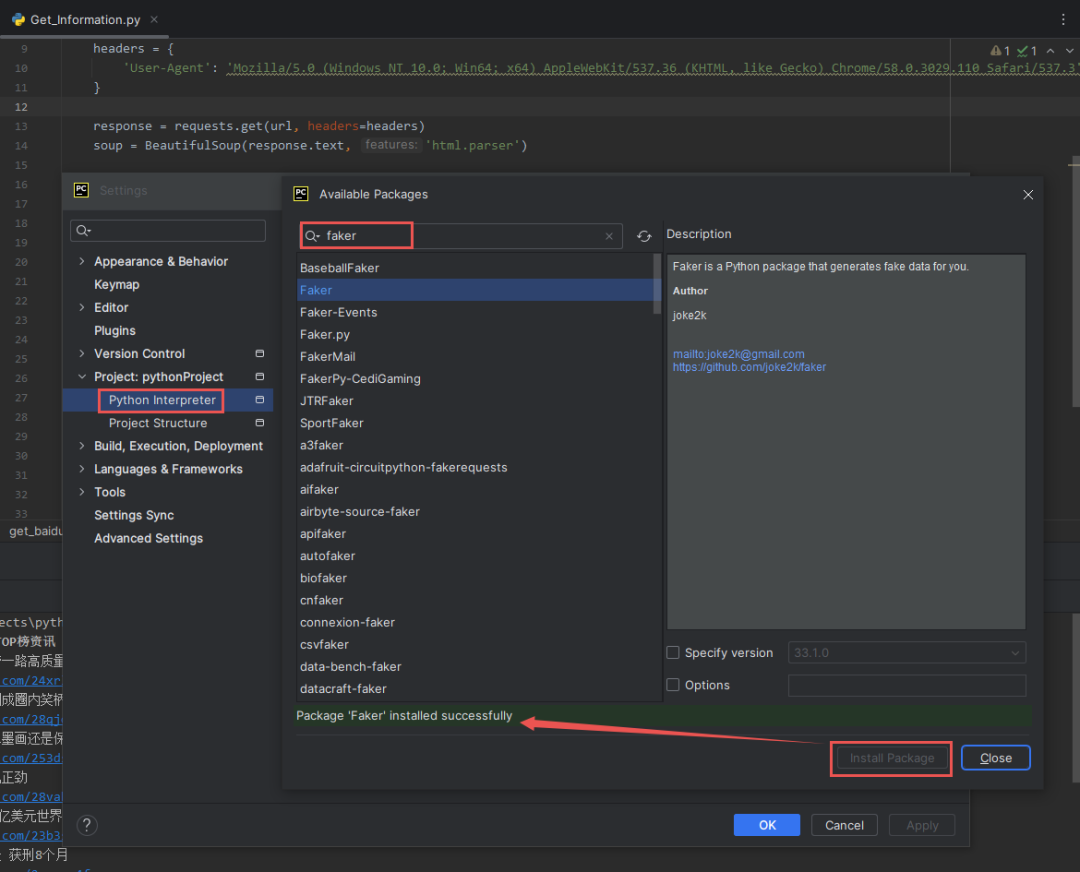Expand the Tools settings node
The height and width of the screenshot is (872, 1080).
tap(82, 492)
